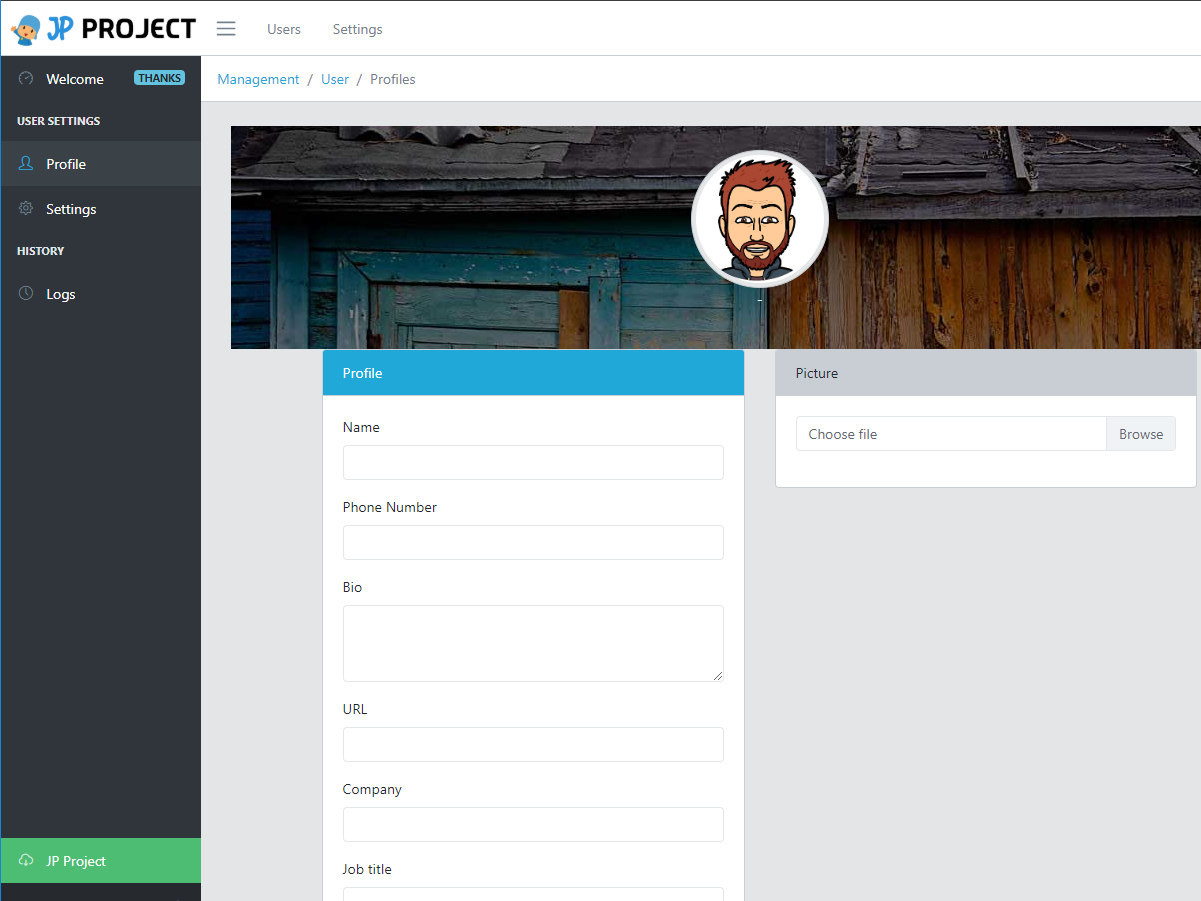Click the JP Project item at sidebar bottom
This screenshot has width=1201, height=901.
[x=75, y=860]
